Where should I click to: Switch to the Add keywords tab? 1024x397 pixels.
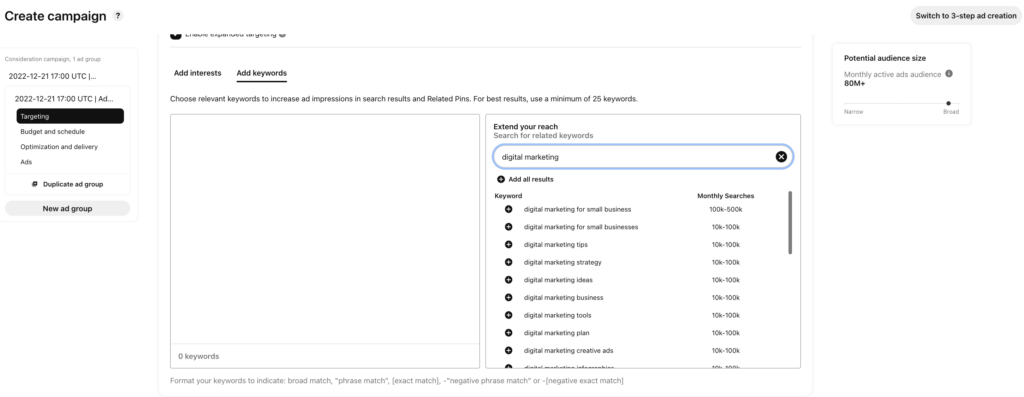coord(261,73)
